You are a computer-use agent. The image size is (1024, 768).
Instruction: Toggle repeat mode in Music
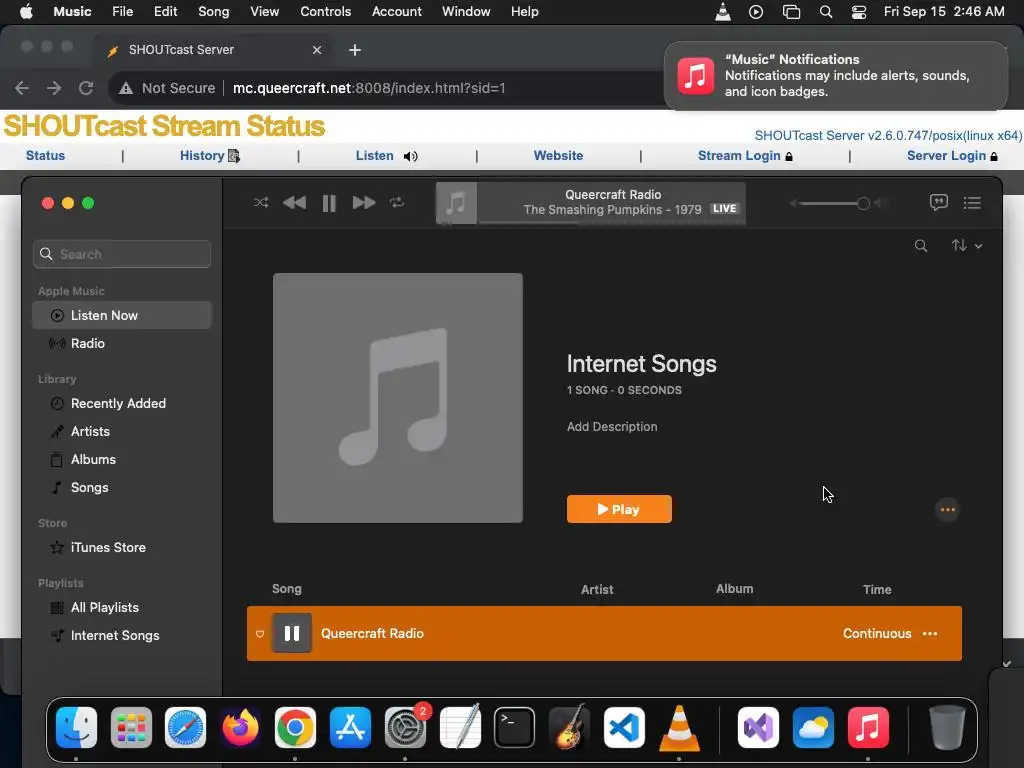[x=397, y=202]
